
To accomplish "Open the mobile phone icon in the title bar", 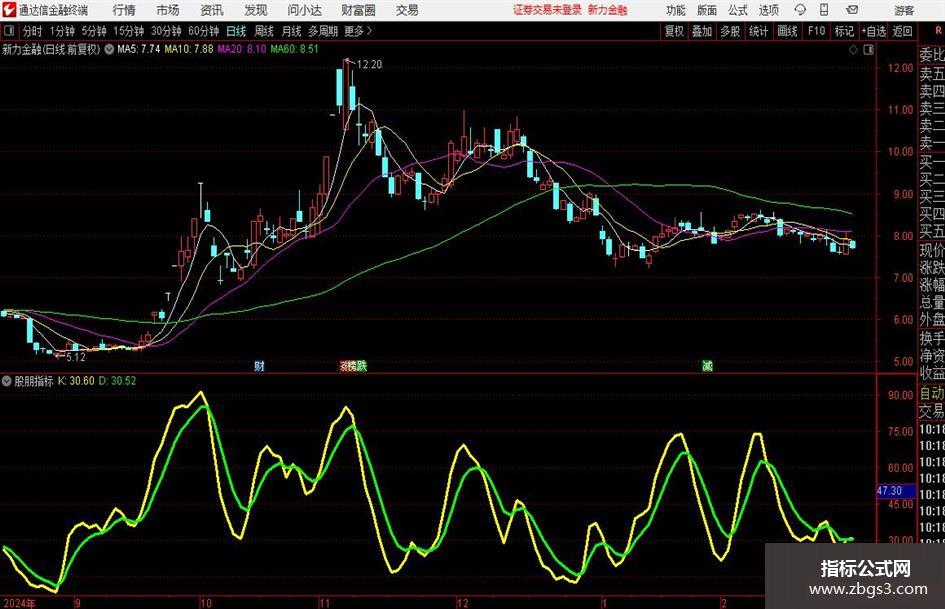I will (824, 10).
